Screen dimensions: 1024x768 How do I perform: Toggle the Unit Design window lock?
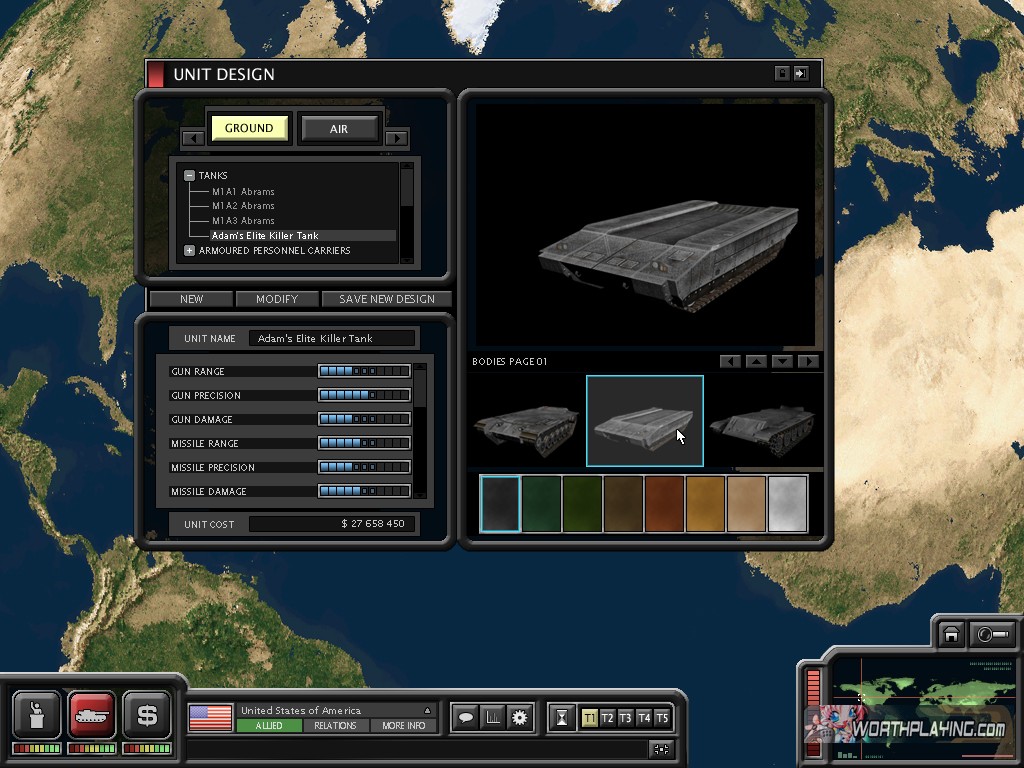[782, 73]
